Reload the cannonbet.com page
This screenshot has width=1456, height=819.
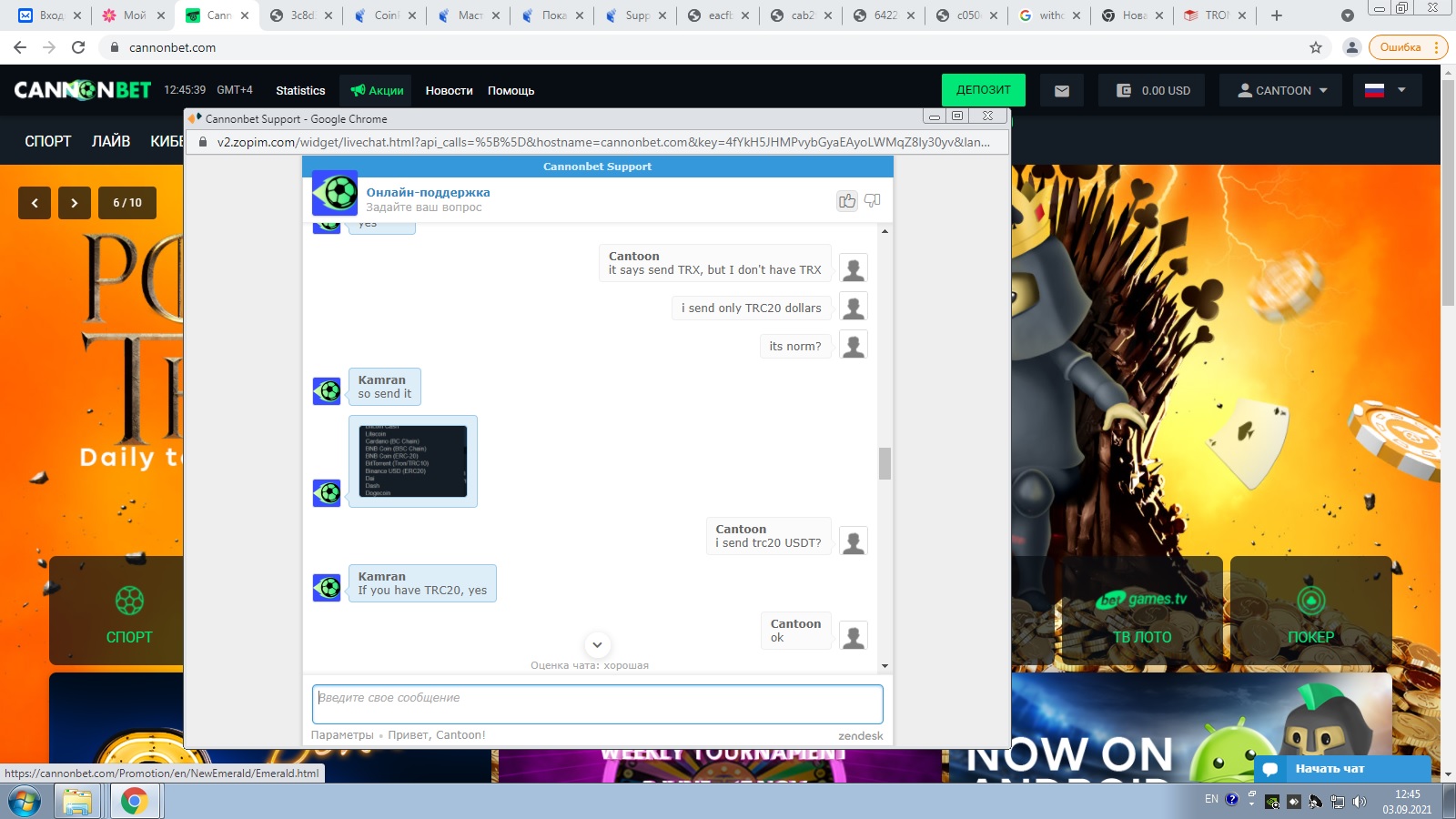pos(78,47)
